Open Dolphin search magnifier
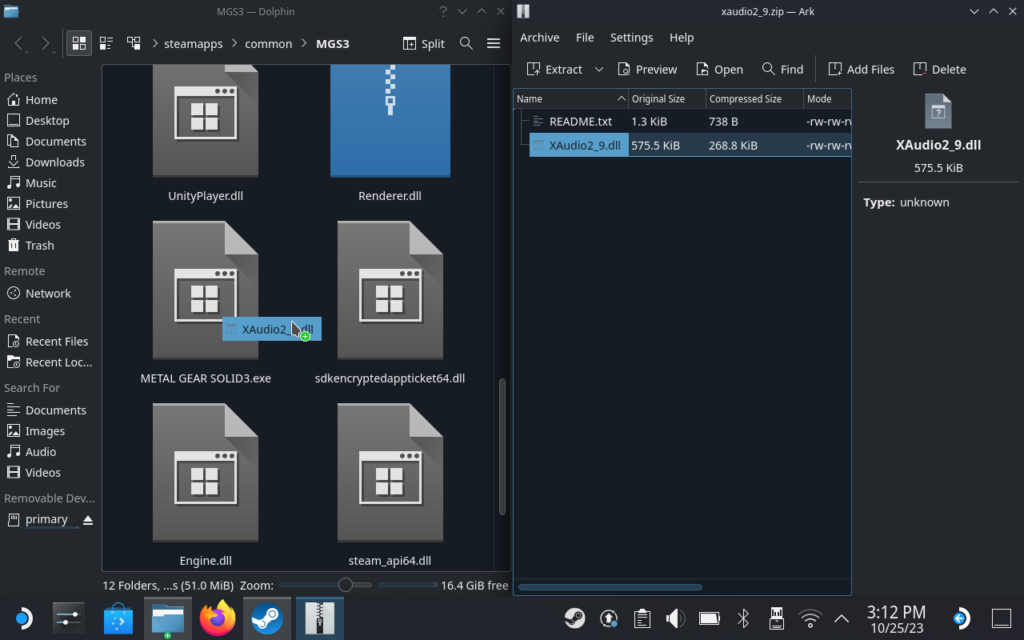 466,44
